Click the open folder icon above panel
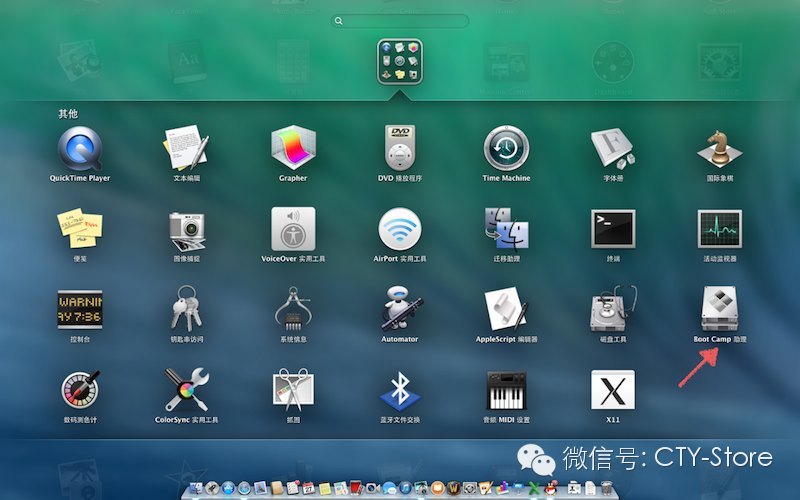This screenshot has width=800, height=500. coord(400,62)
